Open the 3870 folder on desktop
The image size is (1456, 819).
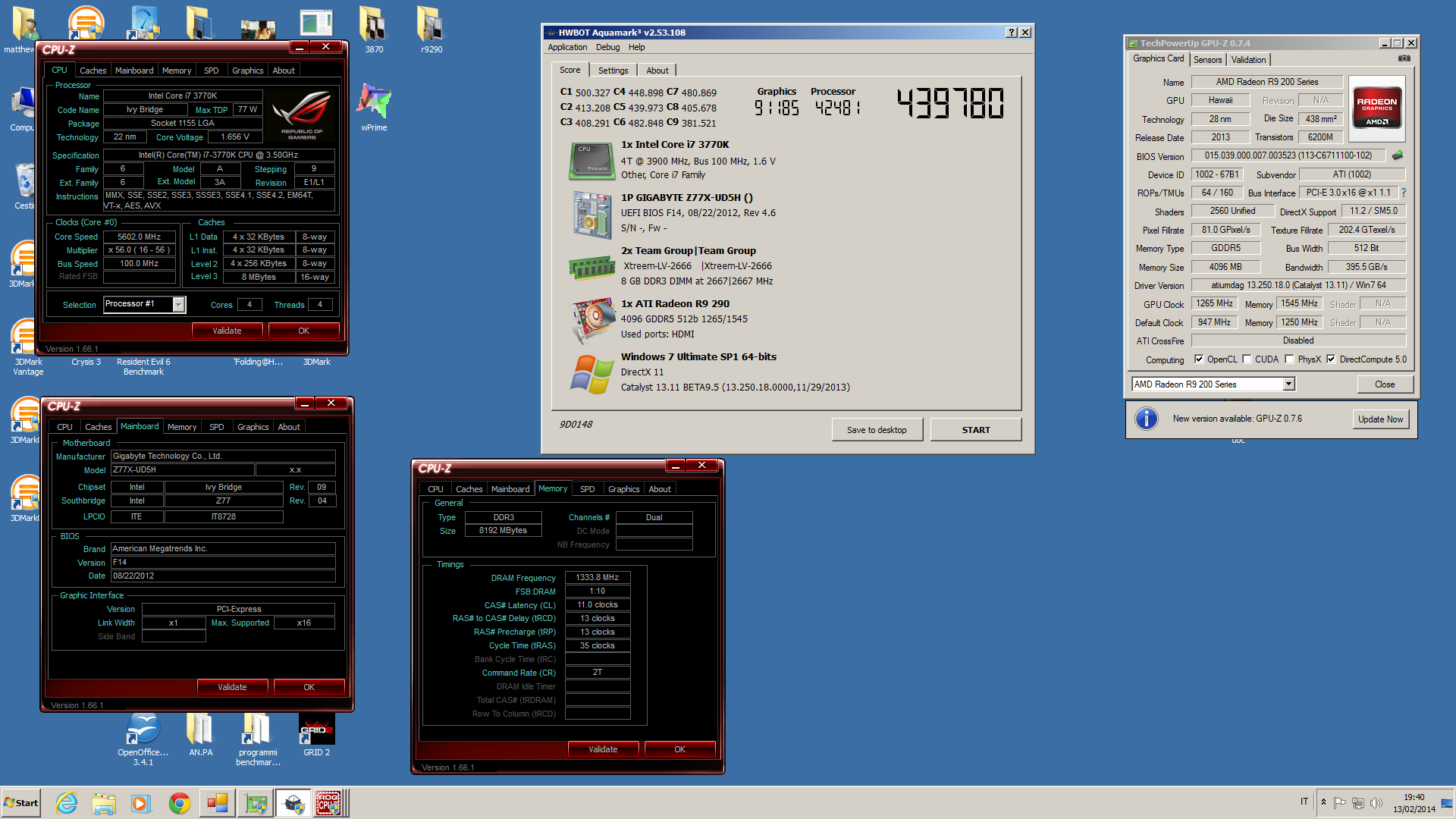click(x=374, y=29)
